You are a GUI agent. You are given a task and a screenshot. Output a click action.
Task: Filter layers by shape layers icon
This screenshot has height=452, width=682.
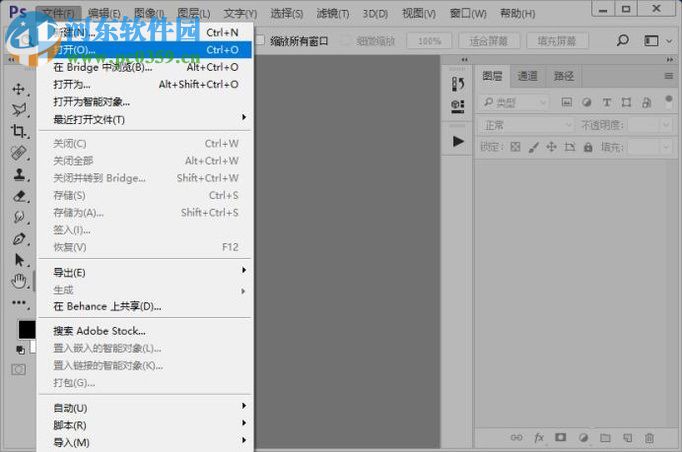[626, 102]
